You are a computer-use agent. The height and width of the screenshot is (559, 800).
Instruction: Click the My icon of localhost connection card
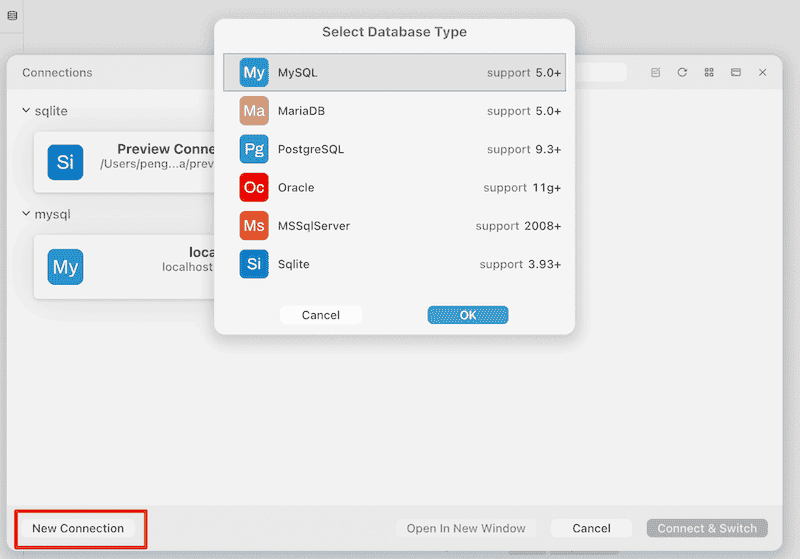click(65, 267)
